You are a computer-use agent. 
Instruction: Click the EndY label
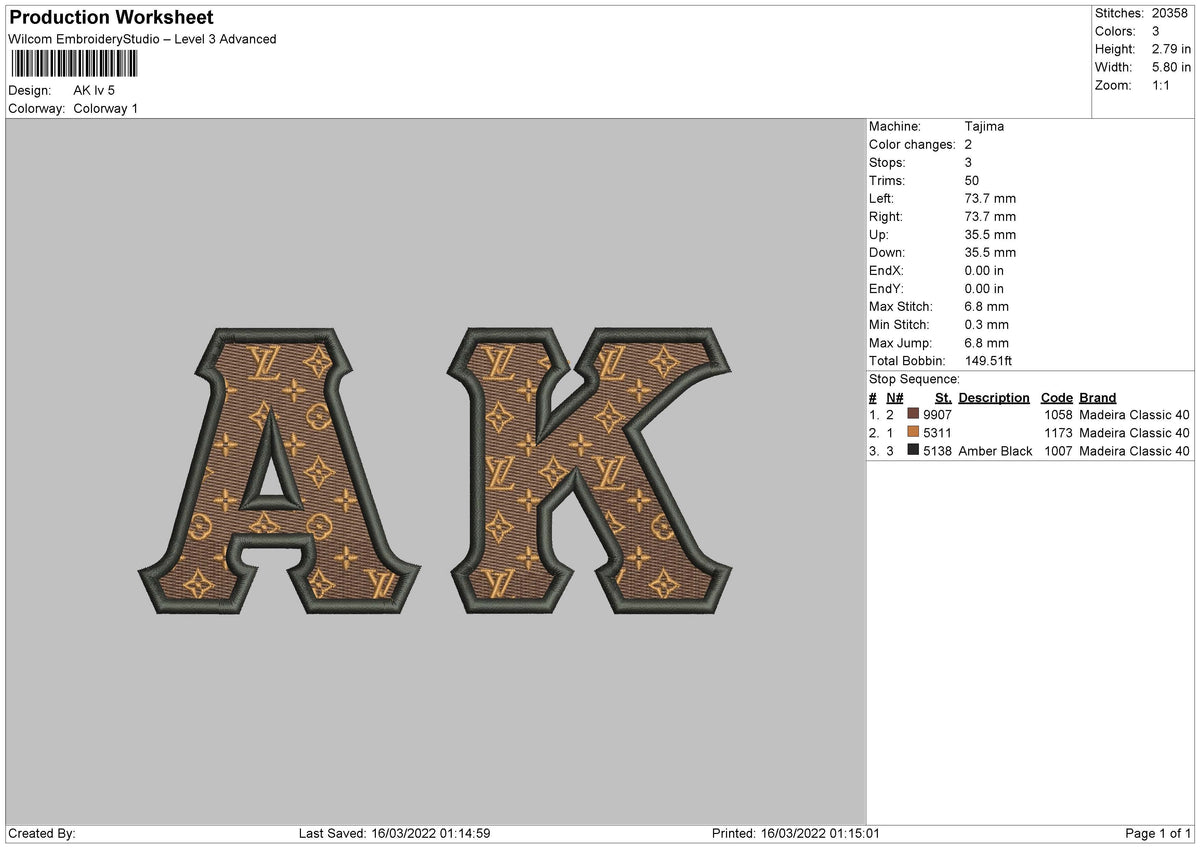coord(886,289)
